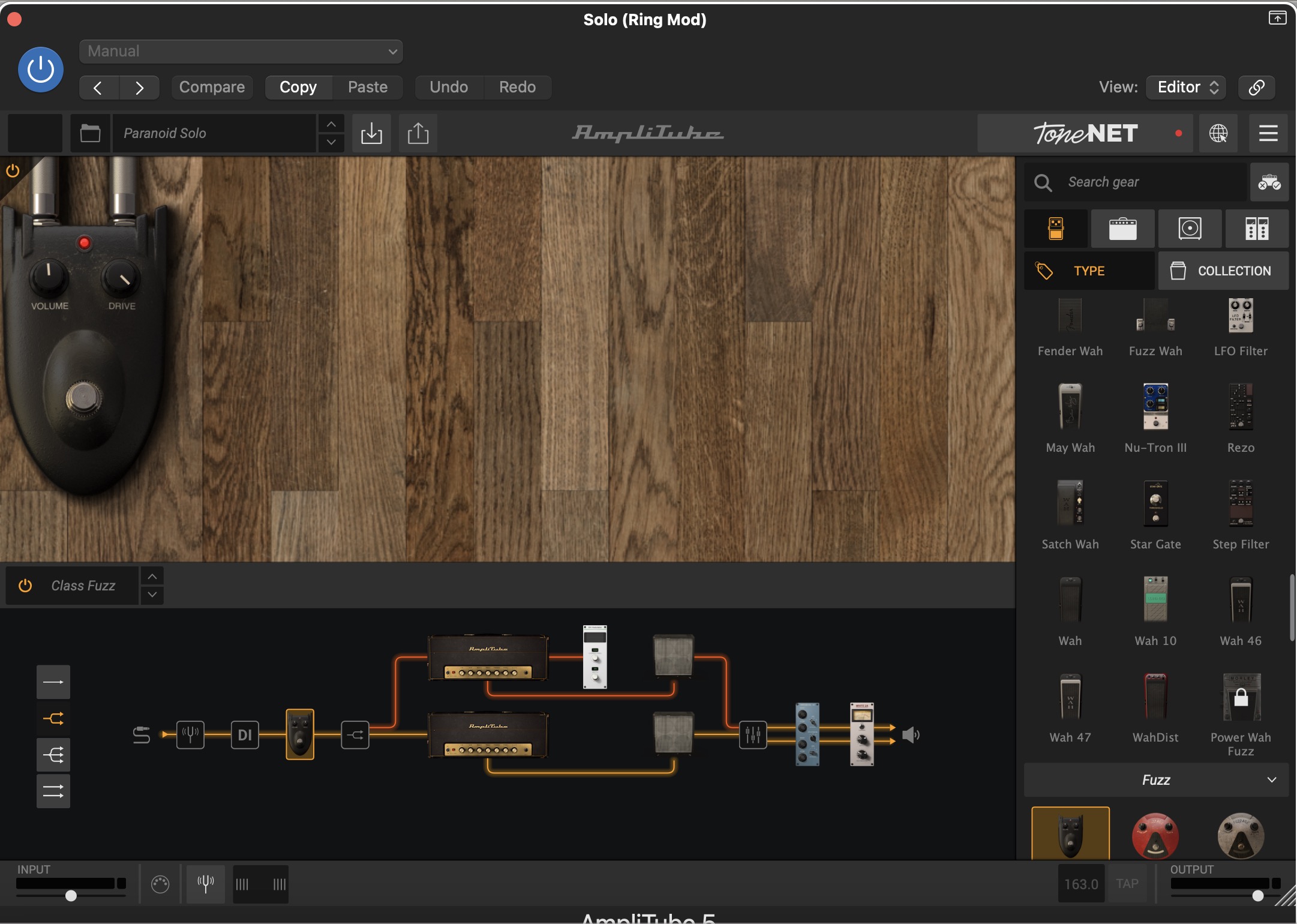
Task: Switch to the TYPE filter tab
Action: (1089, 271)
